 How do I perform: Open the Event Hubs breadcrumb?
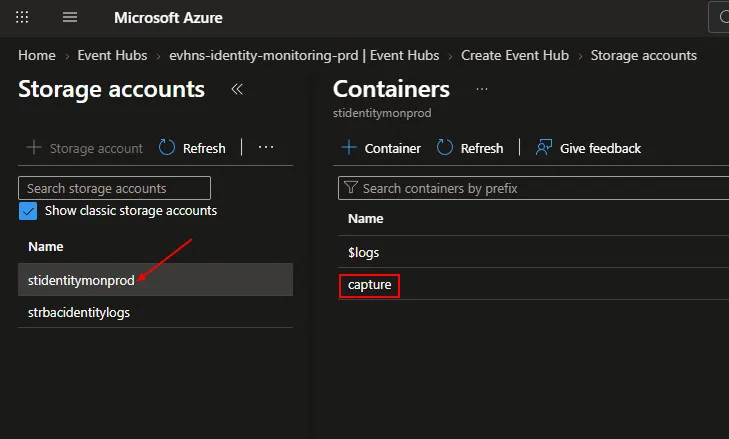tap(112, 55)
